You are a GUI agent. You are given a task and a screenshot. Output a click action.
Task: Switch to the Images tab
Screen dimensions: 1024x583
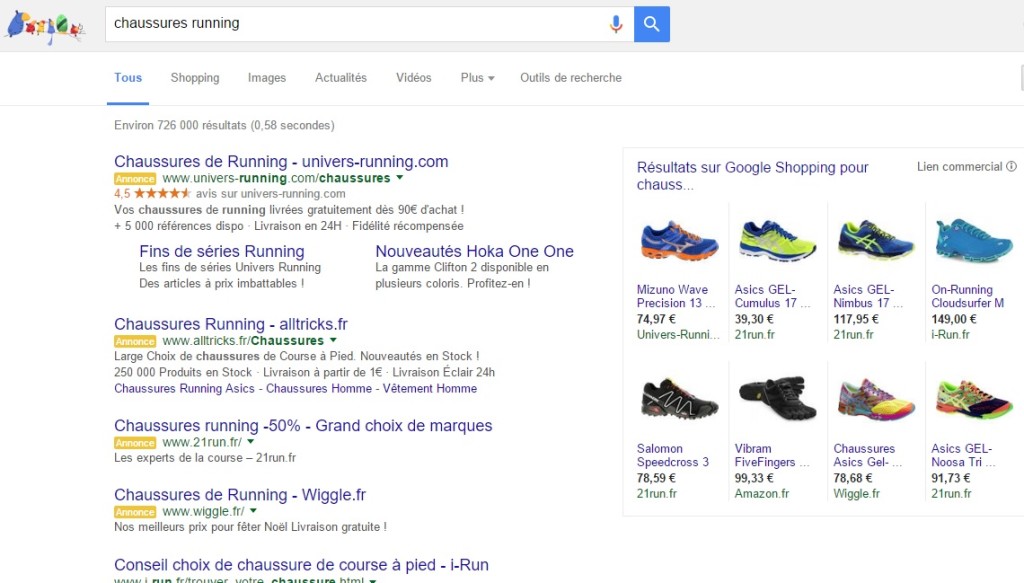(266, 78)
